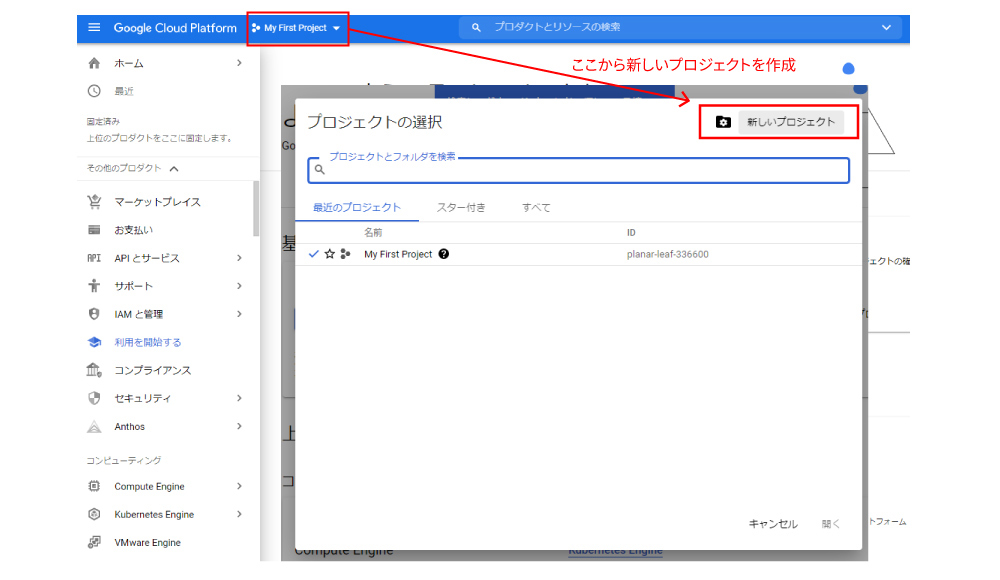Click the 名前 column header
The height and width of the screenshot is (580, 1000).
pyautogui.click(x=373, y=232)
